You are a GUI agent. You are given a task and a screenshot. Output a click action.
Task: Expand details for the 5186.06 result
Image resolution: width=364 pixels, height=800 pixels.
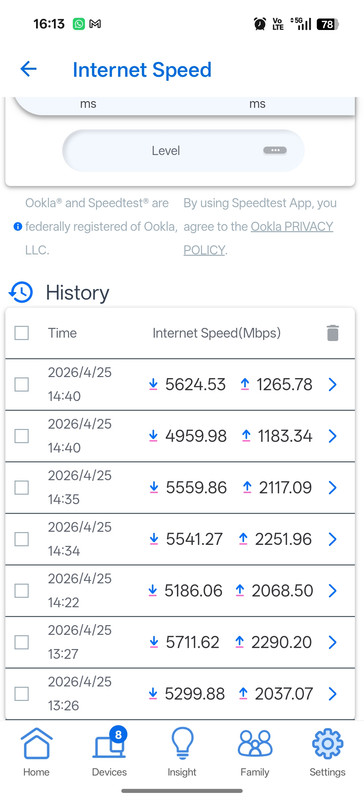coord(332,591)
